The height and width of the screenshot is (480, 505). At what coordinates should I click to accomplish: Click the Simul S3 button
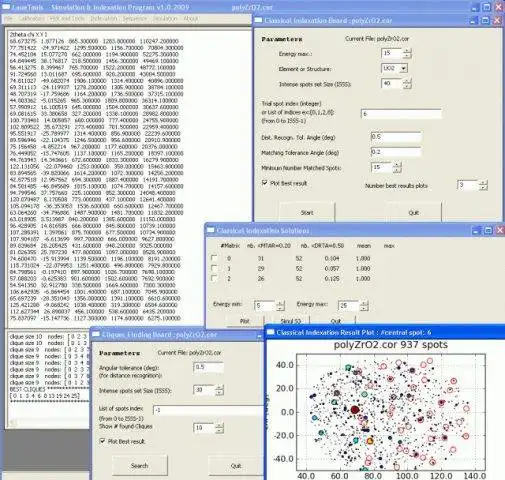tap(291, 321)
